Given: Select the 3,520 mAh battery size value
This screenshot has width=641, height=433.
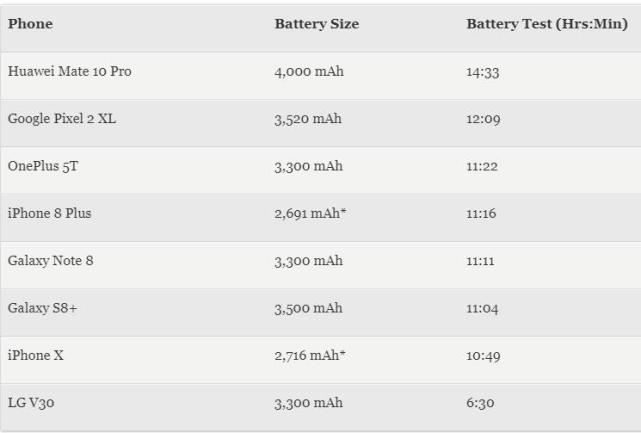Looking at the screenshot, I should [308, 119].
